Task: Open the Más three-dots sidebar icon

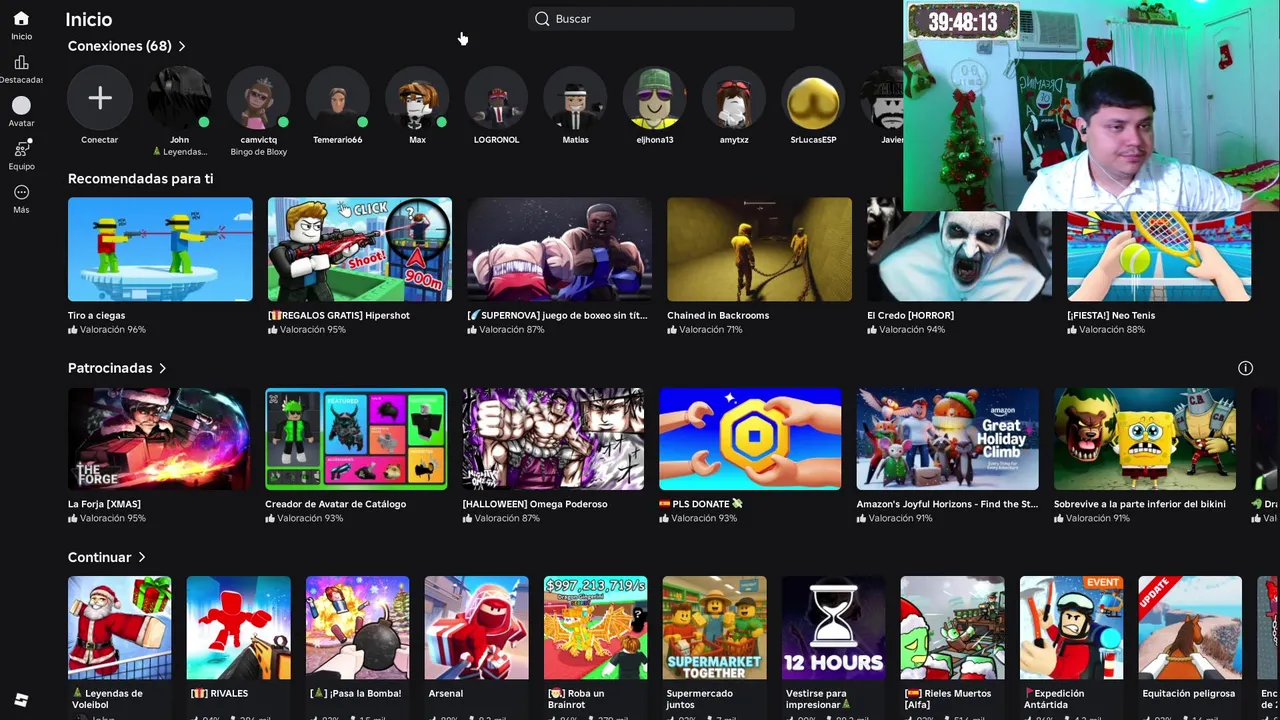Action: 21,192
